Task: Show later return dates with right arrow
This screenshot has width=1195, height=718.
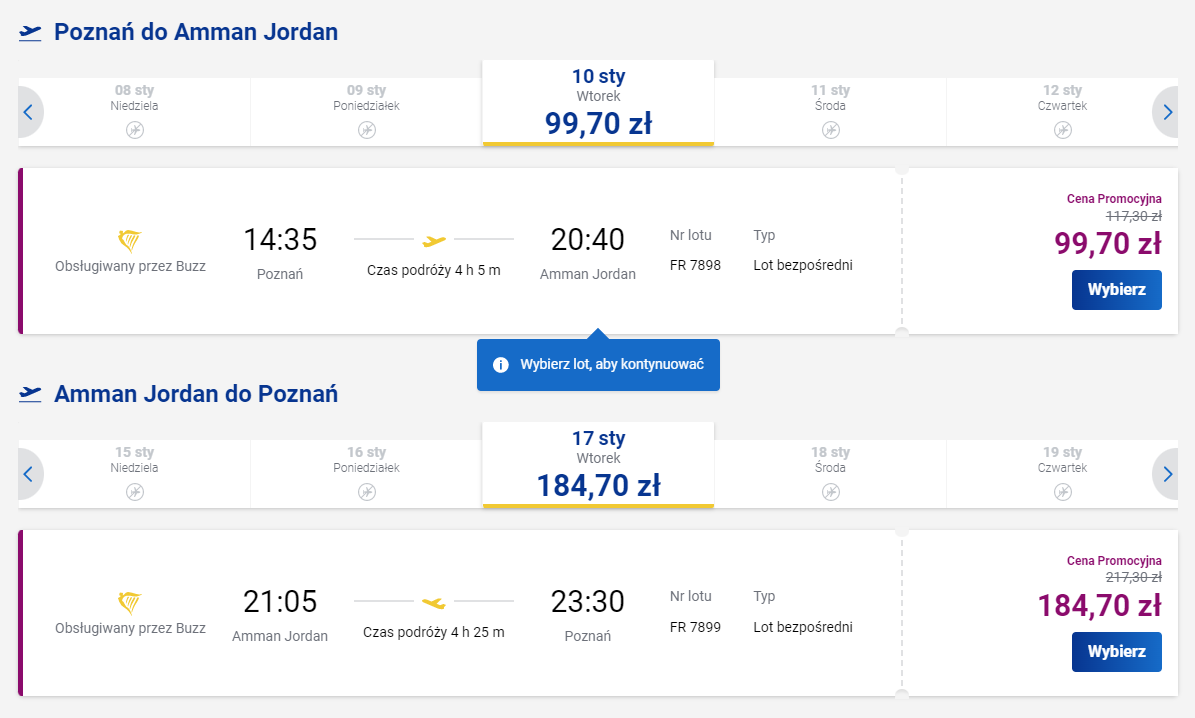Action: pos(1166,474)
